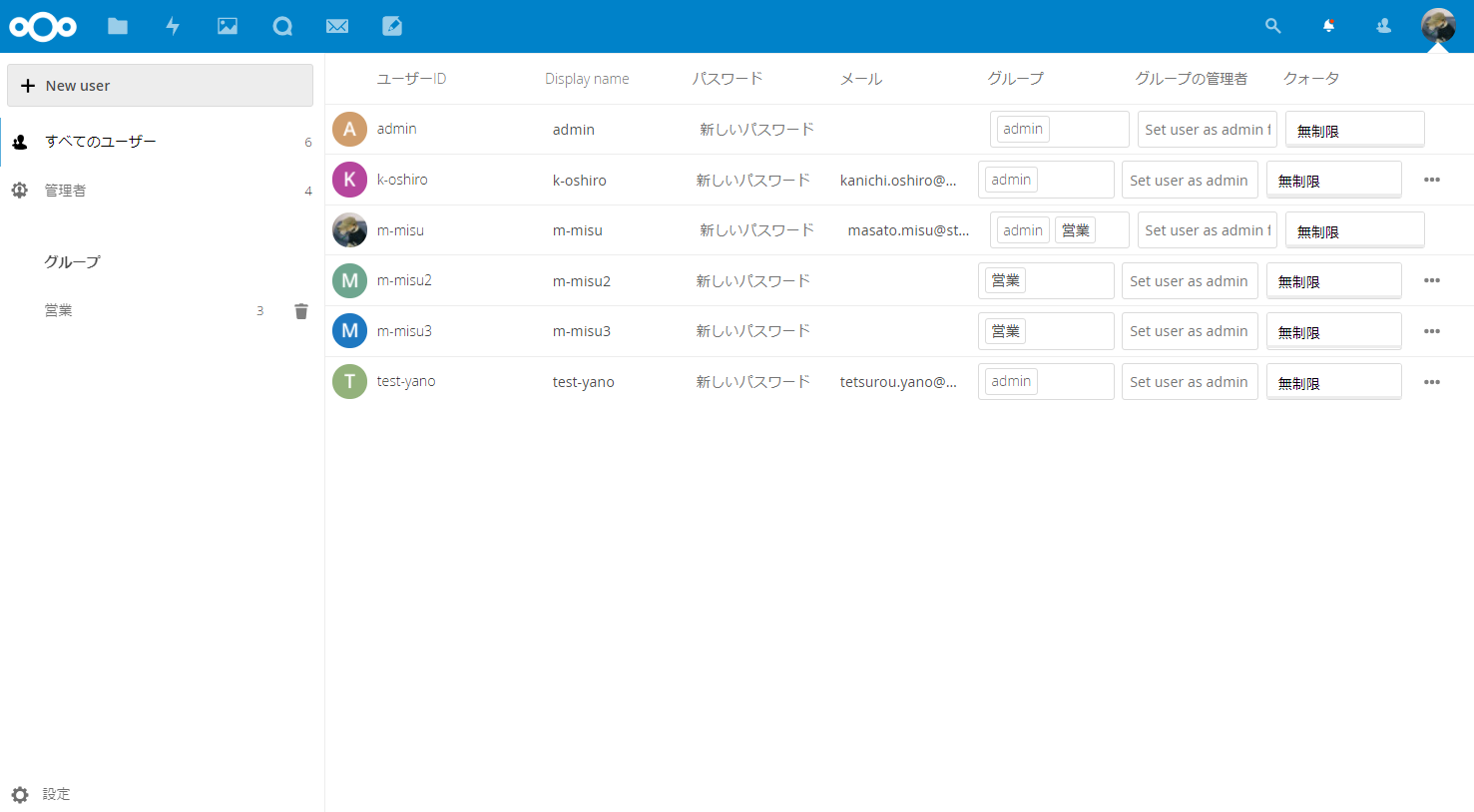Image resolution: width=1474 pixels, height=812 pixels.
Task: Click the クォータ column header
Action: [1311, 79]
